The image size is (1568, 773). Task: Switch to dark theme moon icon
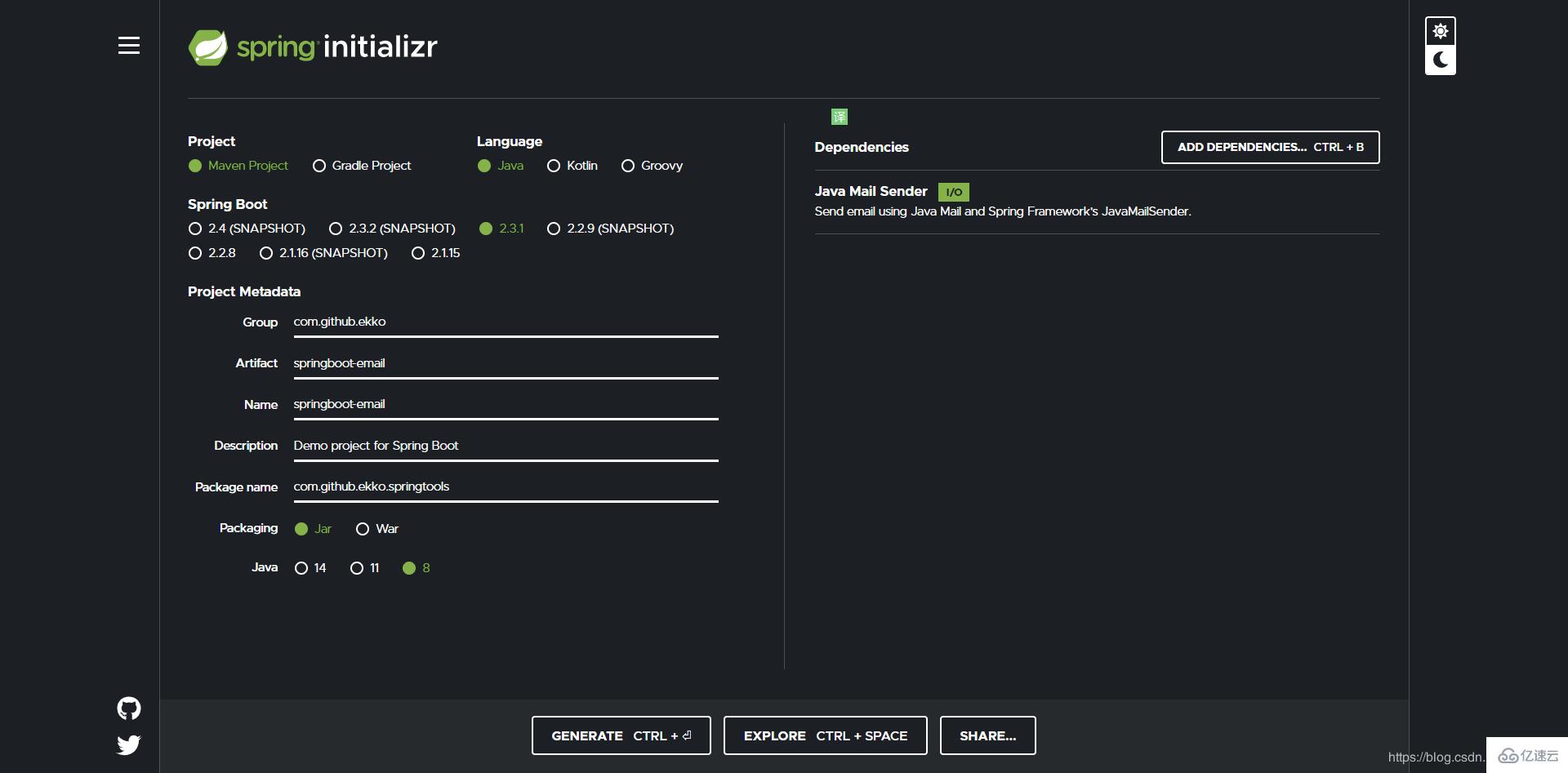pos(1441,60)
